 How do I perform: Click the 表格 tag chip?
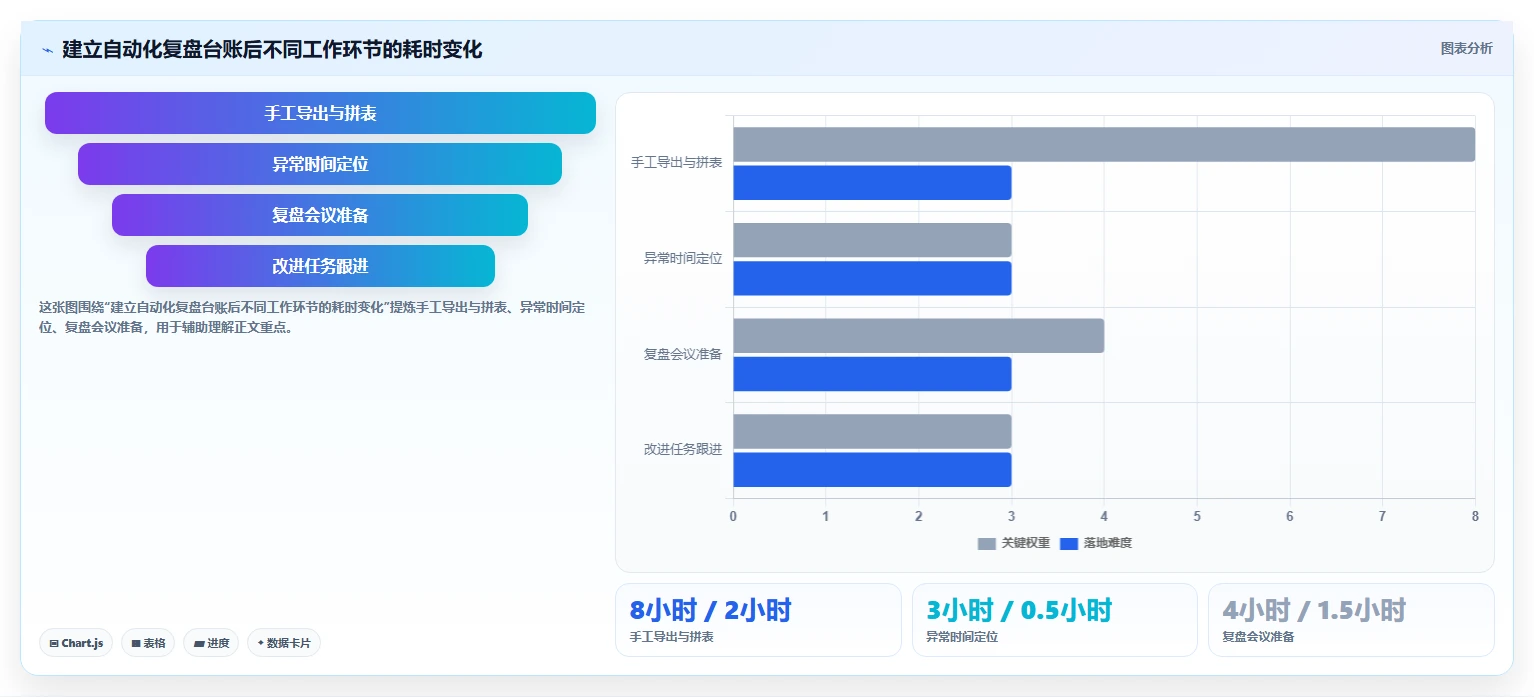[148, 643]
